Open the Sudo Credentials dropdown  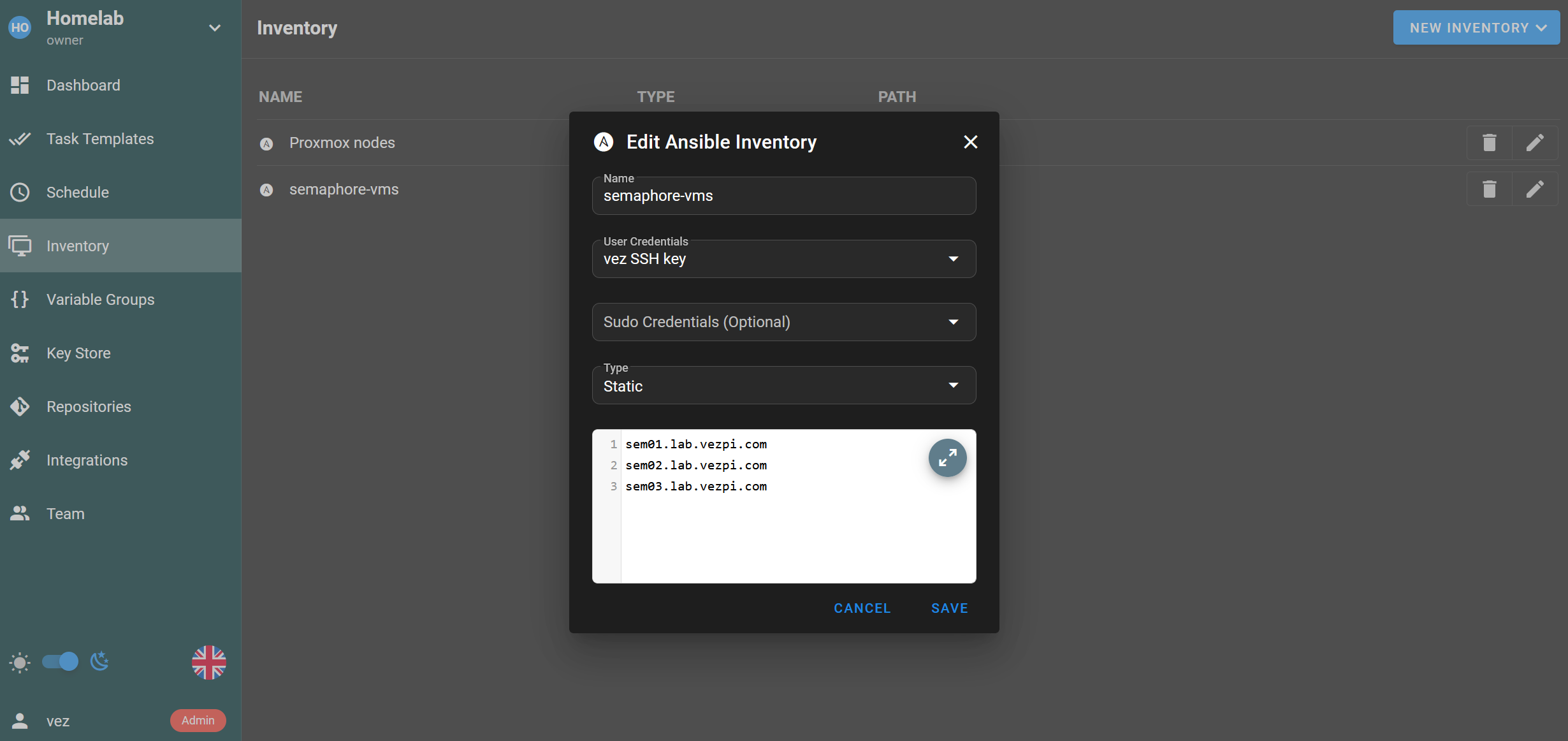pyautogui.click(x=783, y=322)
